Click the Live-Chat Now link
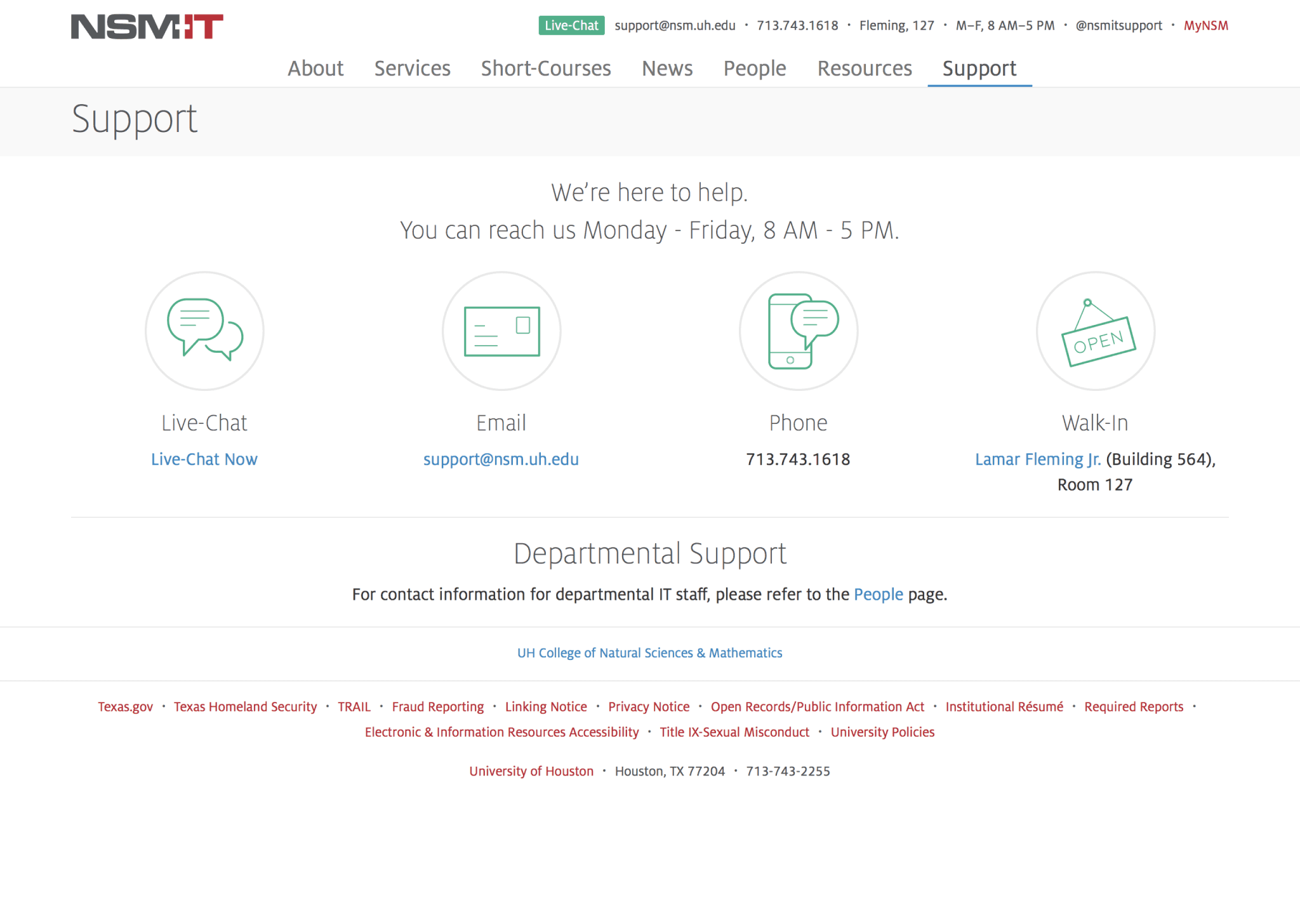Image resolution: width=1300 pixels, height=924 pixels. click(x=204, y=459)
